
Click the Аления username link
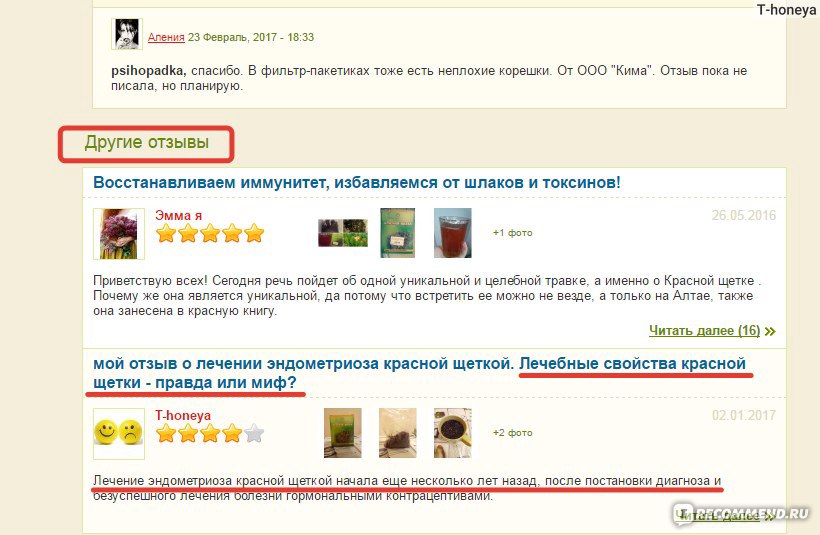pos(166,37)
